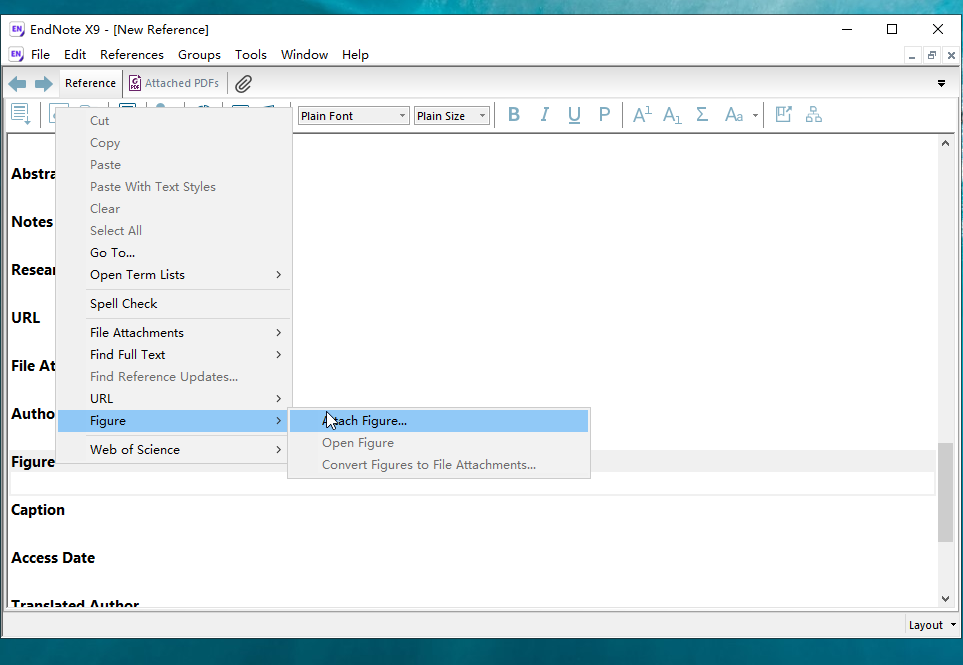Open Change Case dropdown arrow
The height and width of the screenshot is (665, 963).
click(755, 115)
